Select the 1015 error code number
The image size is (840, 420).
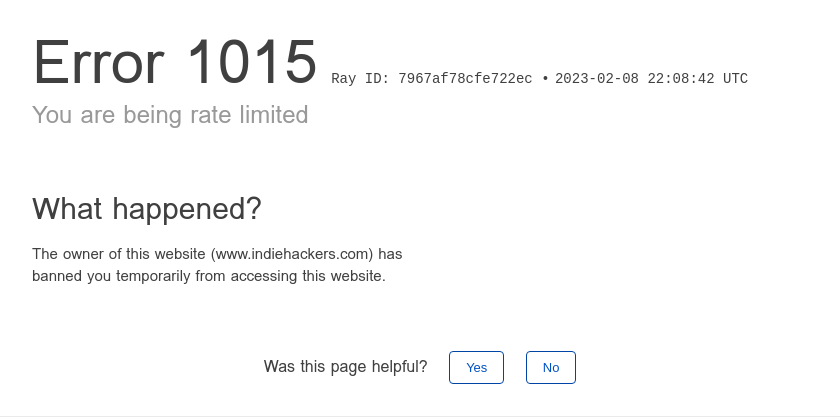tap(252, 63)
